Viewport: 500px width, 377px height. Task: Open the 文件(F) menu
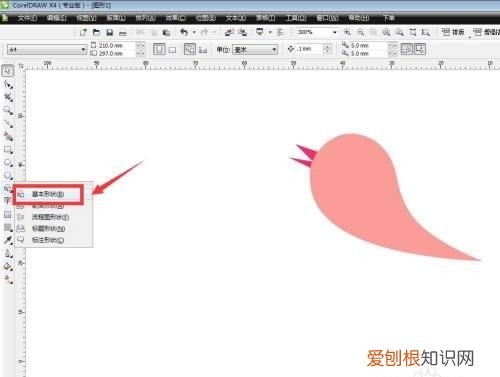click(x=27, y=18)
